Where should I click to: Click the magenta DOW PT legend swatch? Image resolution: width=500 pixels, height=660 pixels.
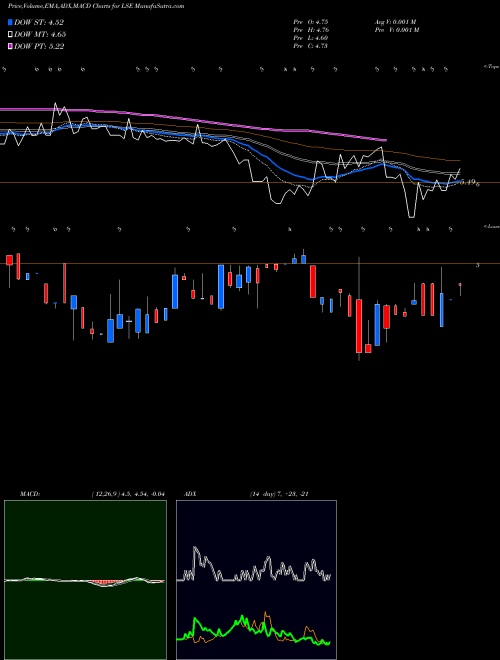[x=10, y=46]
